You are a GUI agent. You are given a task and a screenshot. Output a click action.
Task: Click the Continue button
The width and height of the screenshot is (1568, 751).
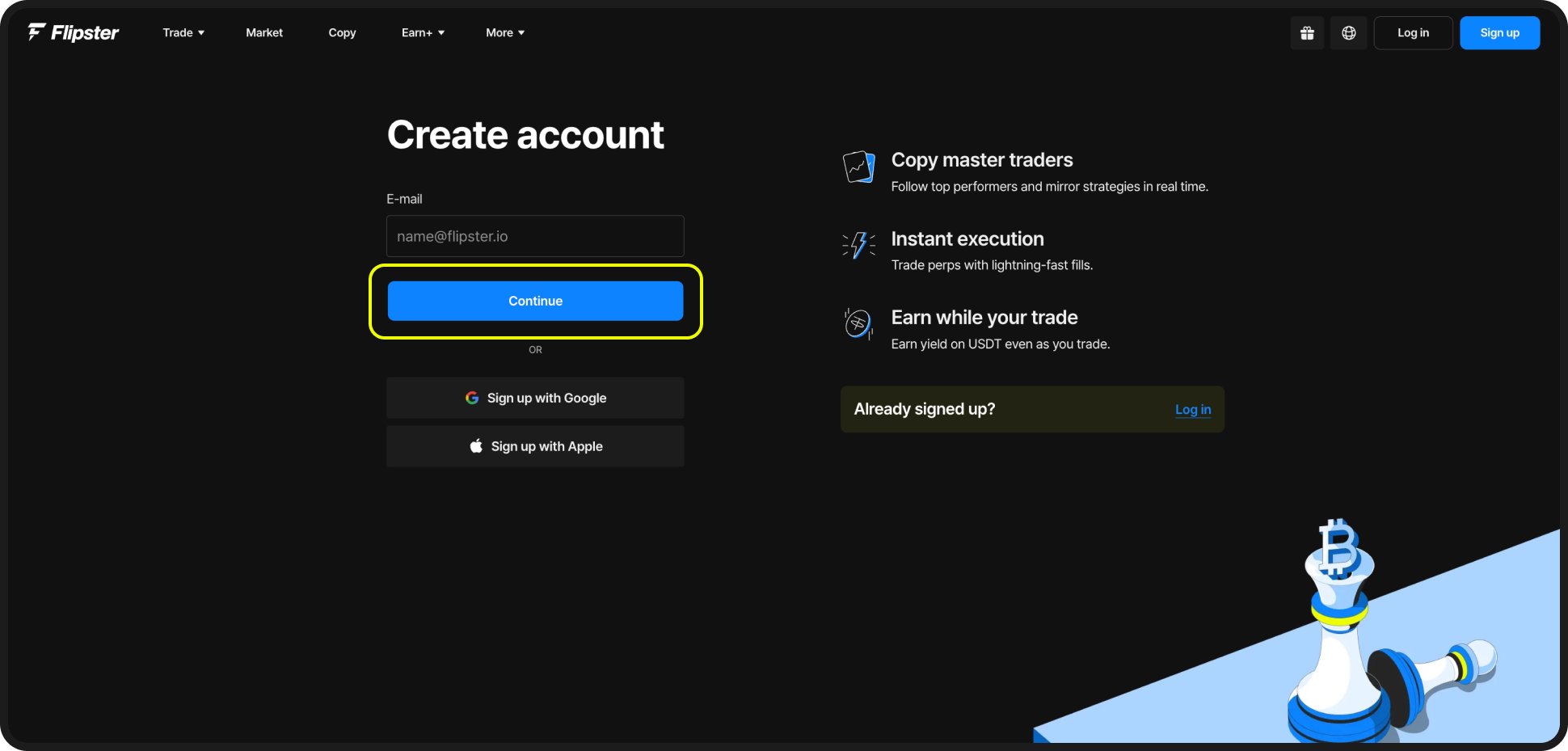[x=535, y=301]
